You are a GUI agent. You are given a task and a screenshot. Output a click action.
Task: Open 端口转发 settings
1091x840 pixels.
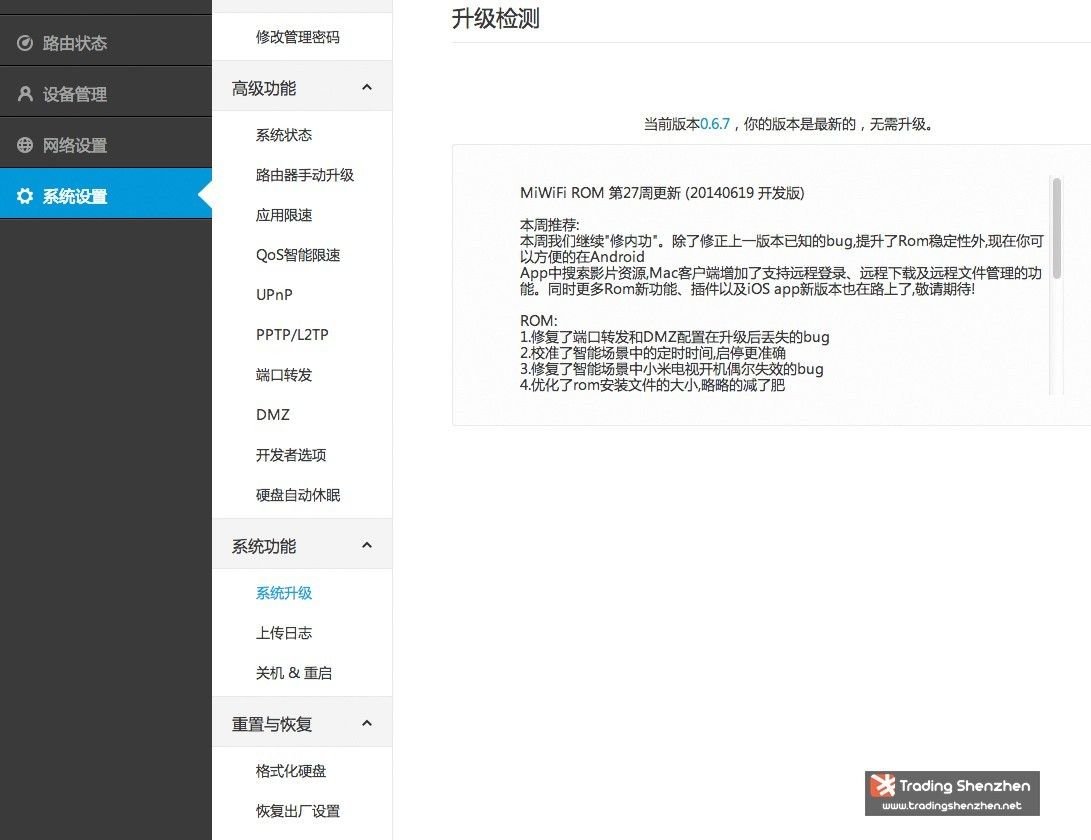click(x=284, y=375)
